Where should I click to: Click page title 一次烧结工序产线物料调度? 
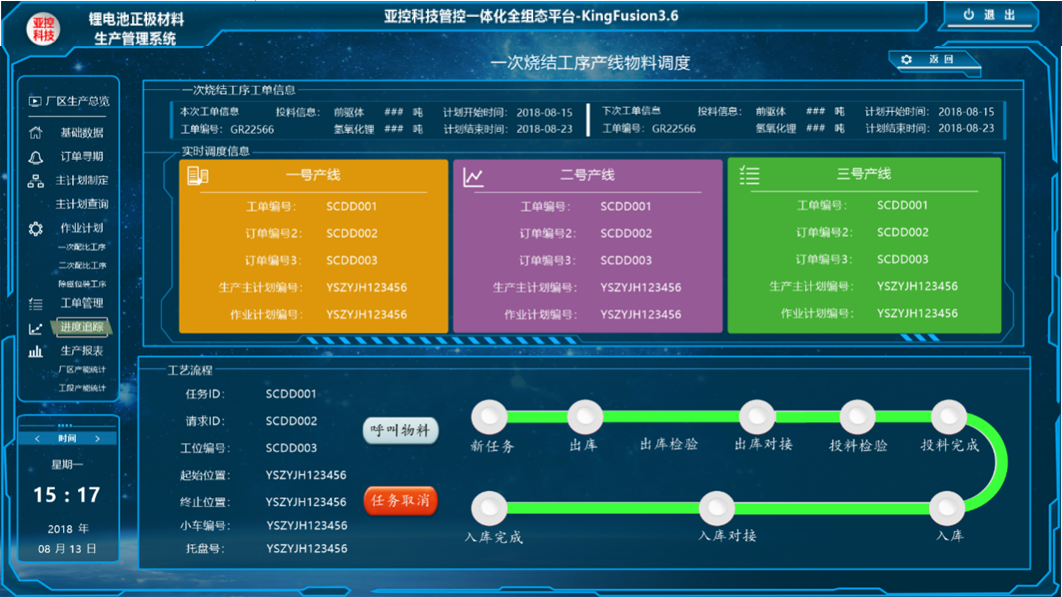pyautogui.click(x=590, y=63)
